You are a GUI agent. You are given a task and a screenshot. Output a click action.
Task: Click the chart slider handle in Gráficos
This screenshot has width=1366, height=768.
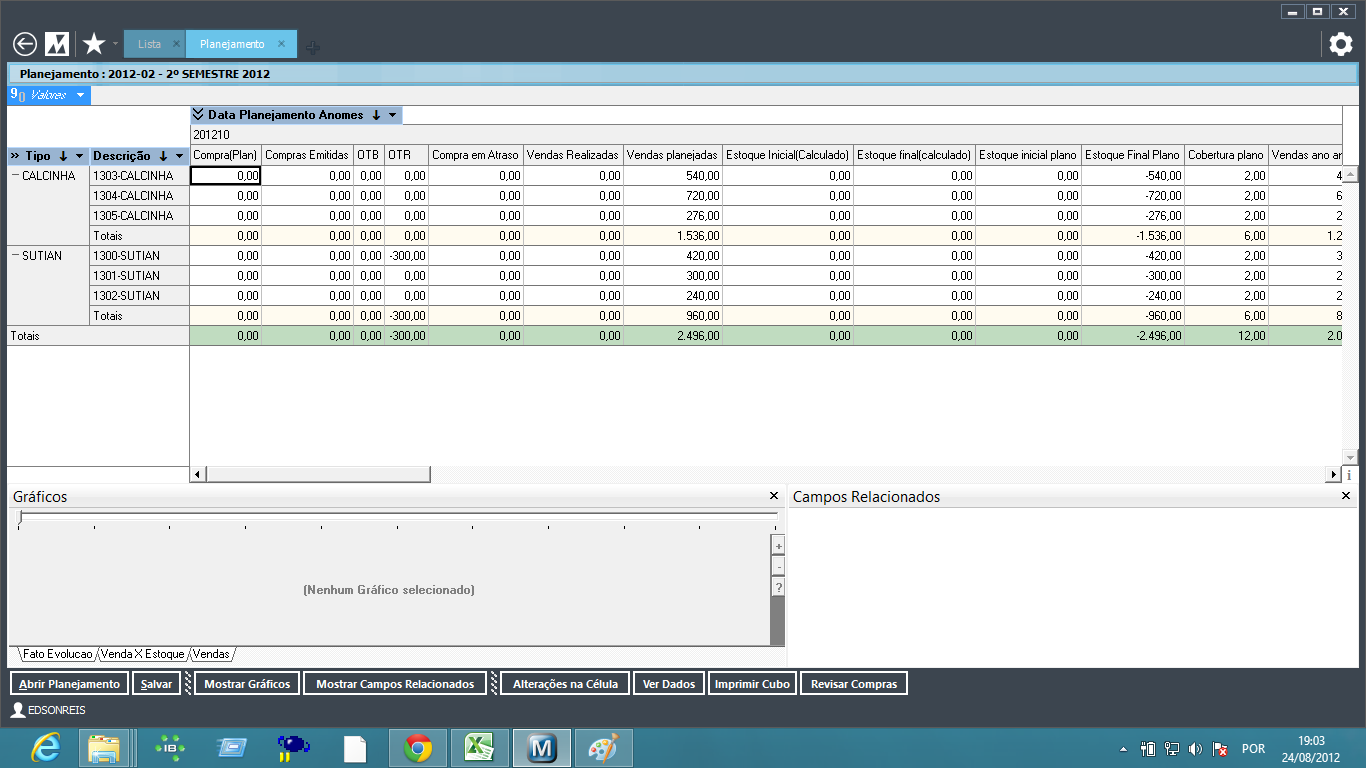click(x=20, y=517)
